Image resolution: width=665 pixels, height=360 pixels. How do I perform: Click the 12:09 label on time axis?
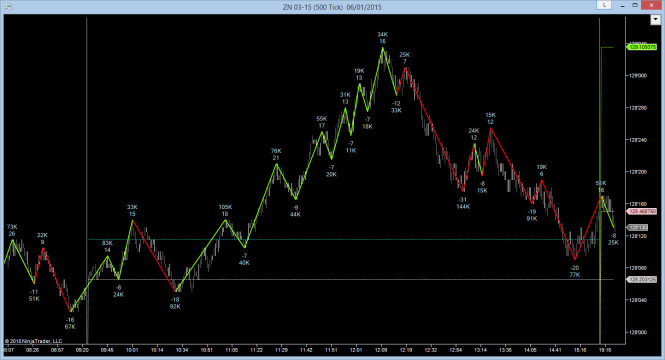click(381, 350)
